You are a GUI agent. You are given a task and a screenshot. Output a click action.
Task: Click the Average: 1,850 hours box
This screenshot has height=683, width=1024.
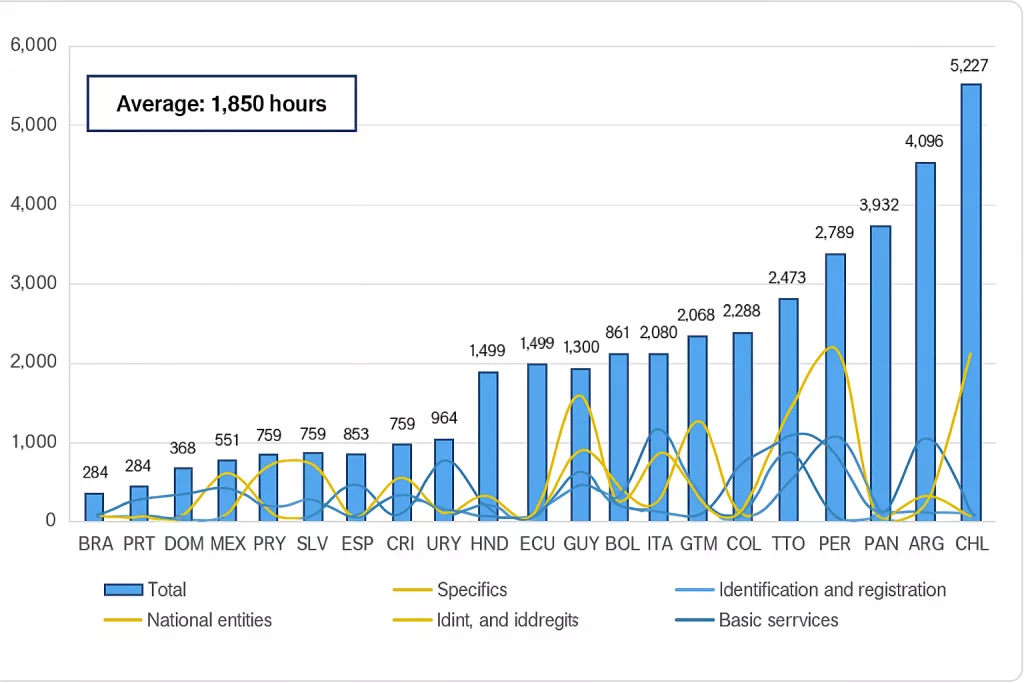[x=221, y=104]
